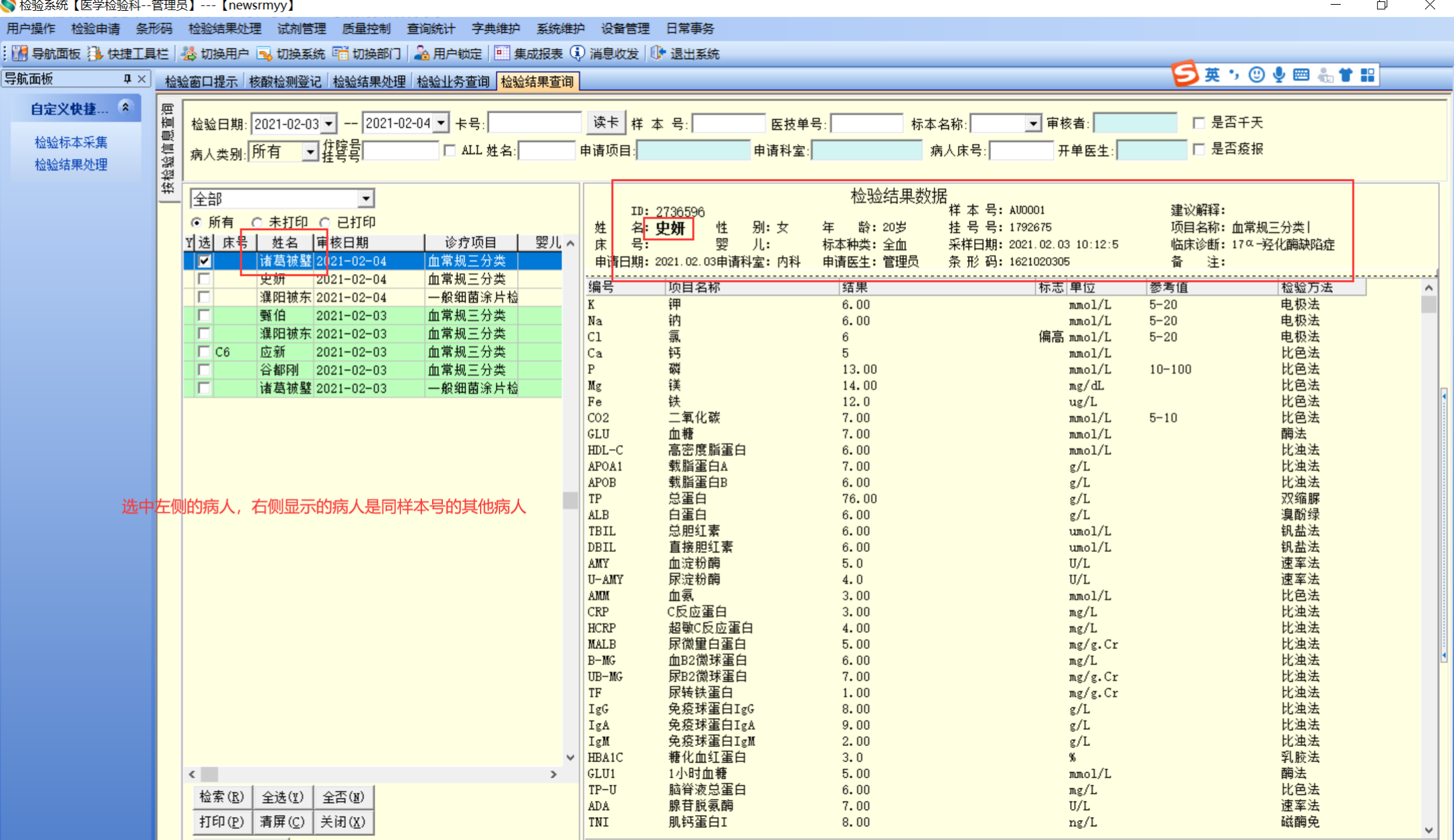The width and height of the screenshot is (1454, 840).
Task: Click the 用户锁定 toolbar icon
Action: 422,54
